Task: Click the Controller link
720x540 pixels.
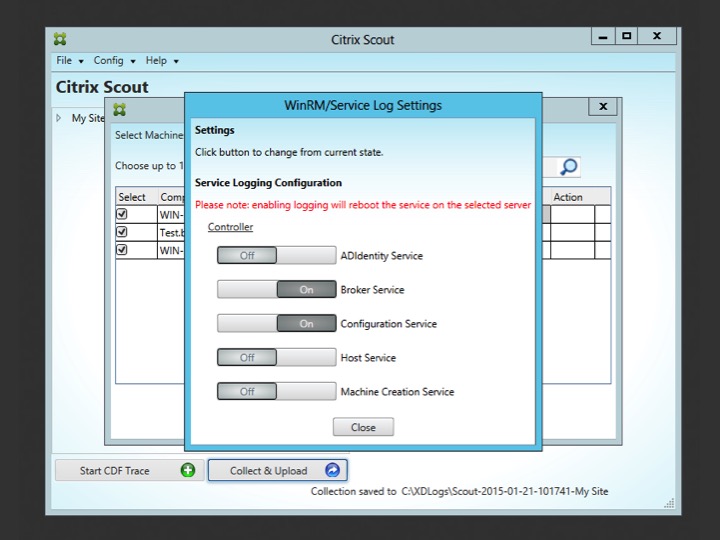Action: 231,227
